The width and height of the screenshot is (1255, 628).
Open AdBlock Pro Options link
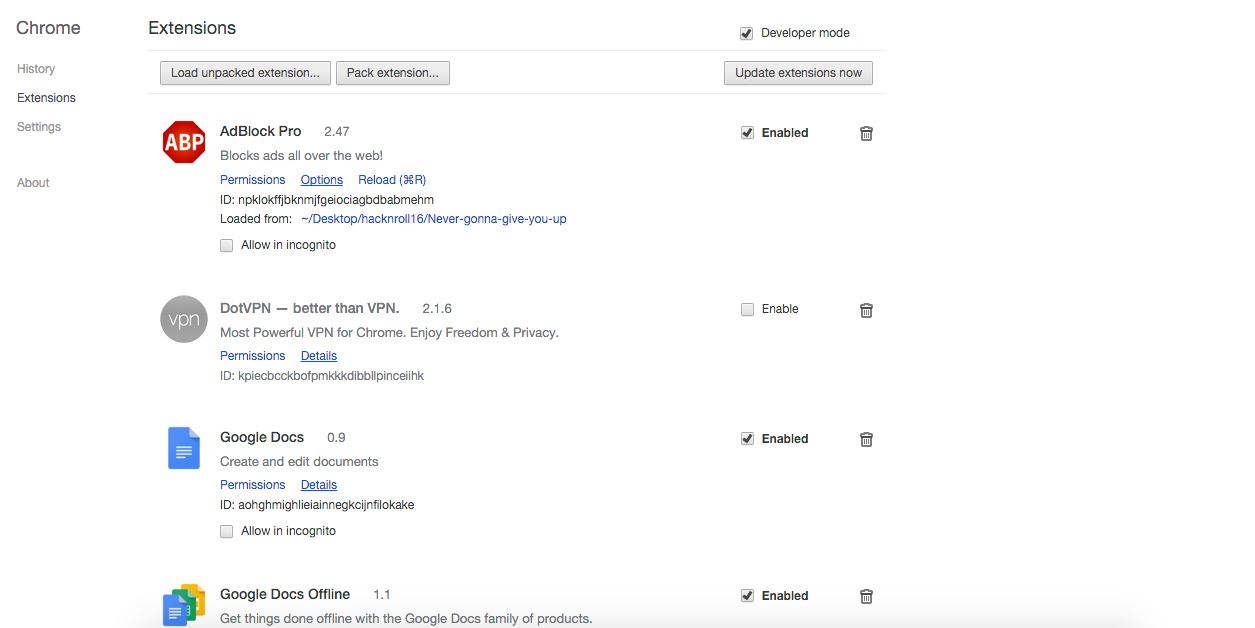tap(322, 180)
